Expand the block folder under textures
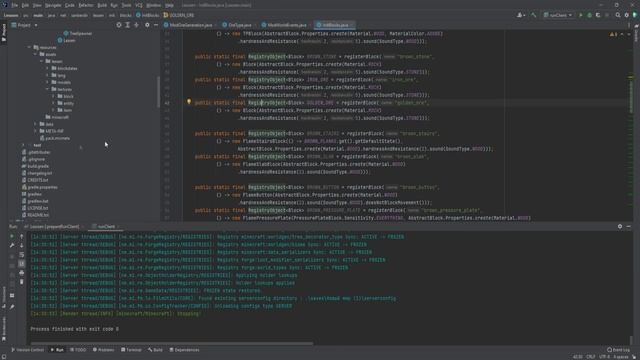 click(53, 96)
